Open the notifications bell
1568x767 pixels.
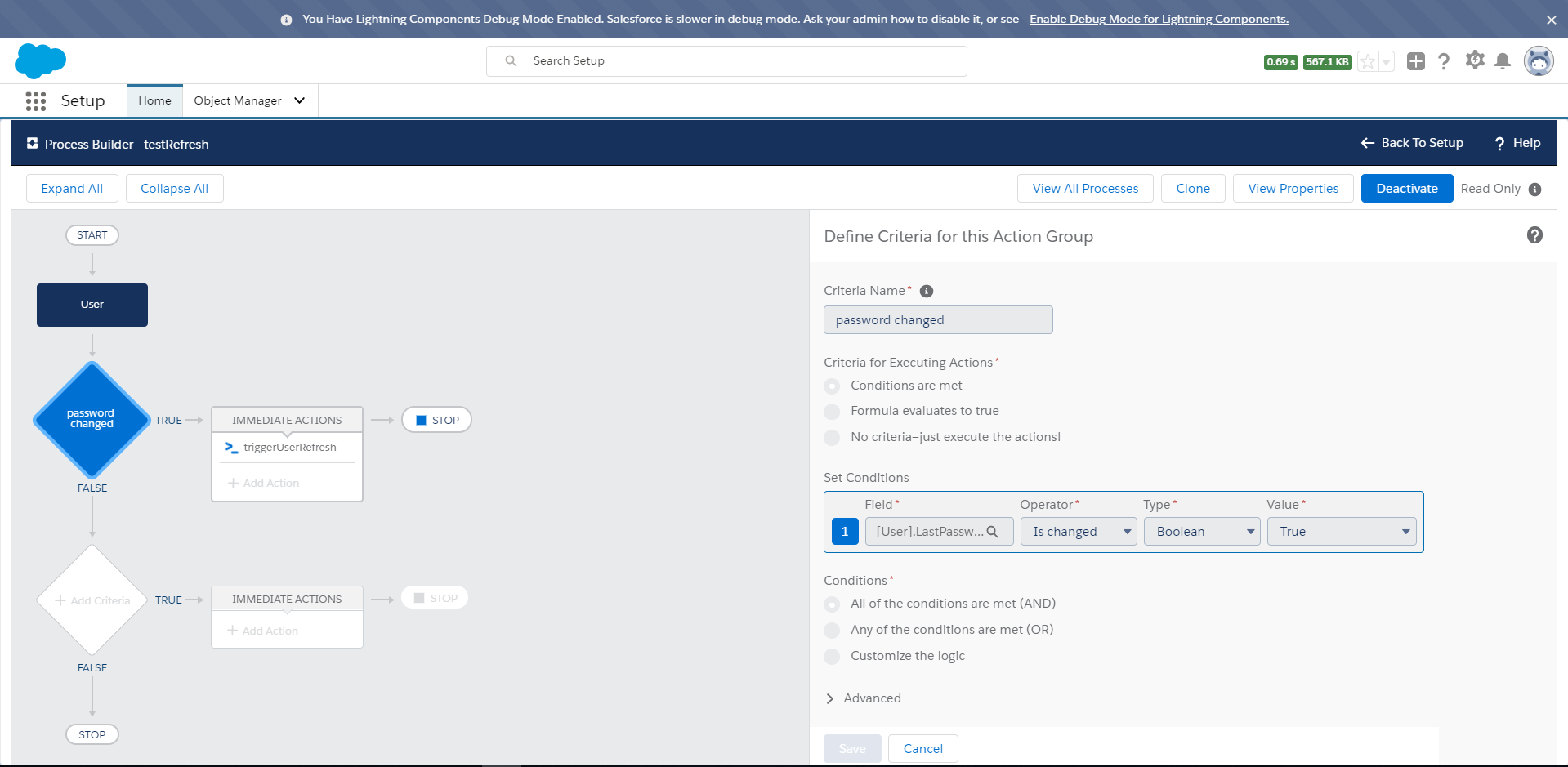click(x=1503, y=61)
